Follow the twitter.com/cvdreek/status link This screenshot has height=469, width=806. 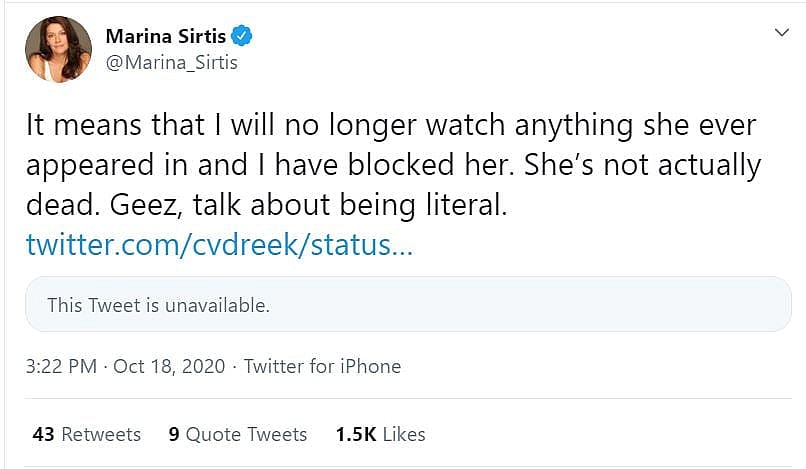tap(218, 244)
